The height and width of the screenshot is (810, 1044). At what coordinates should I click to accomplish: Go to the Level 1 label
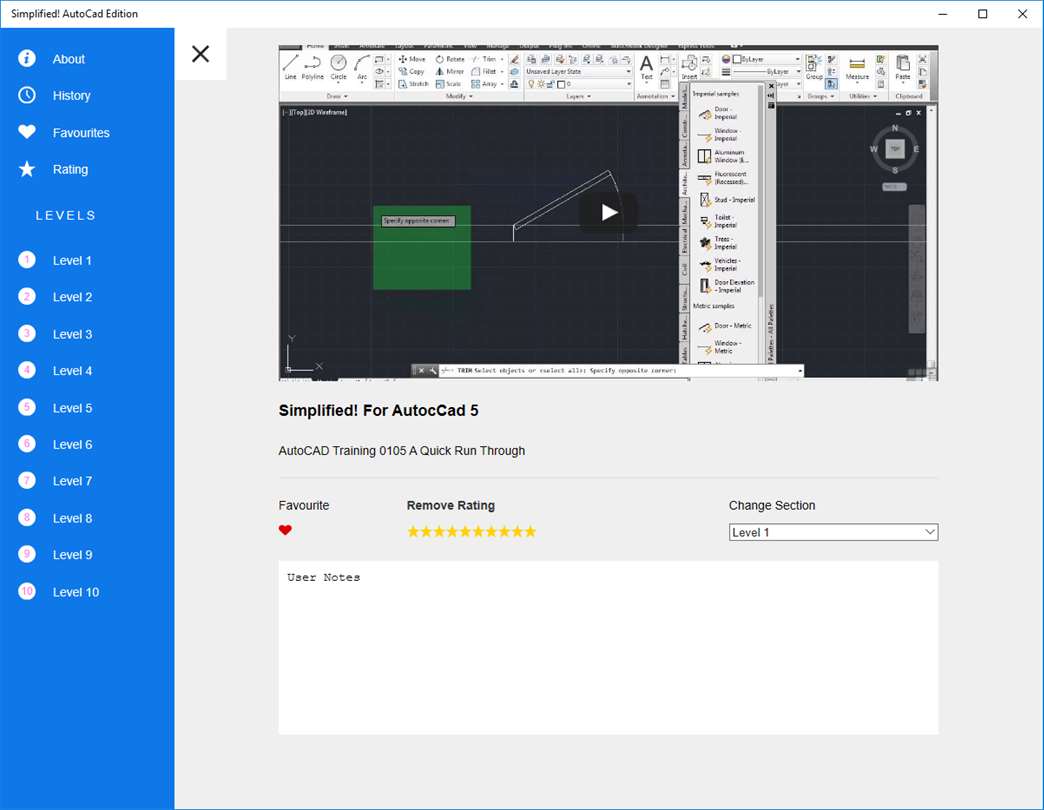click(x=72, y=261)
